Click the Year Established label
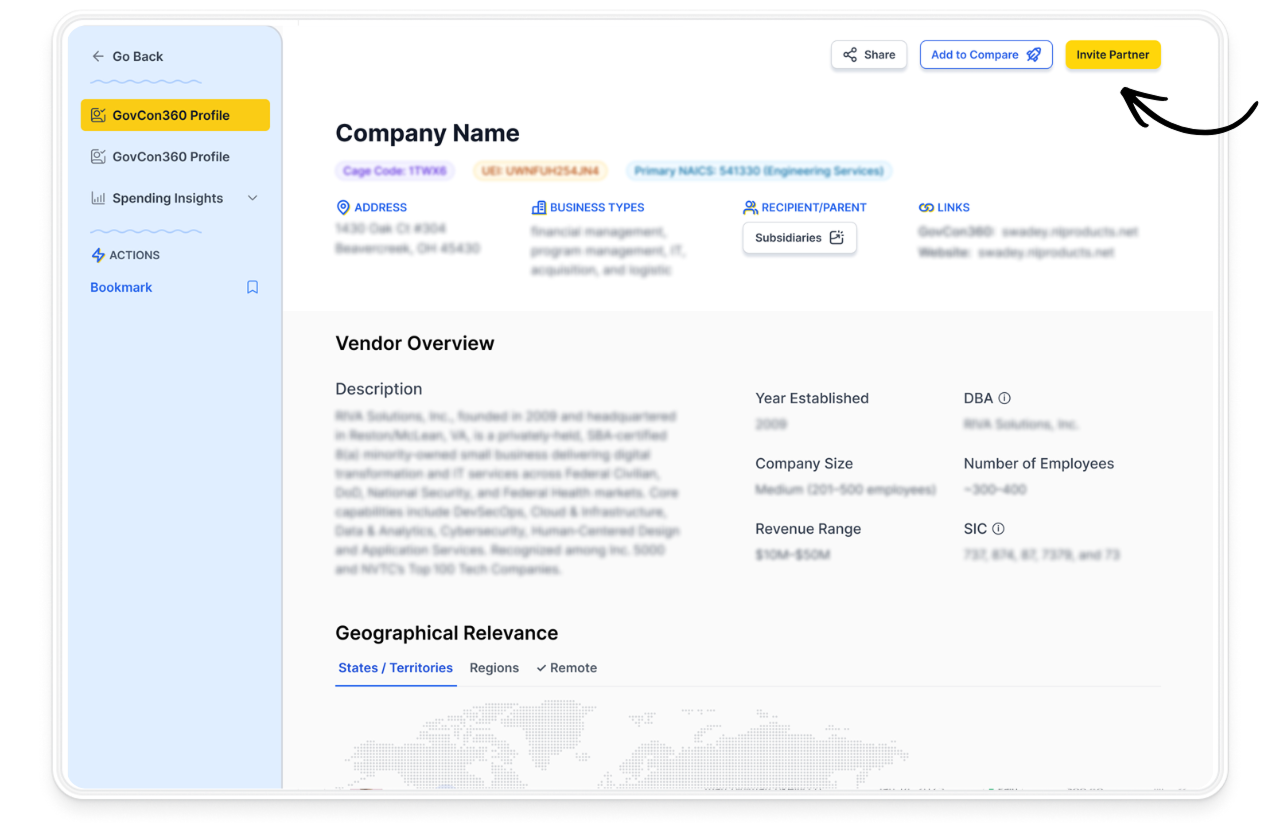This screenshot has width=1280, height=832. 812,398
